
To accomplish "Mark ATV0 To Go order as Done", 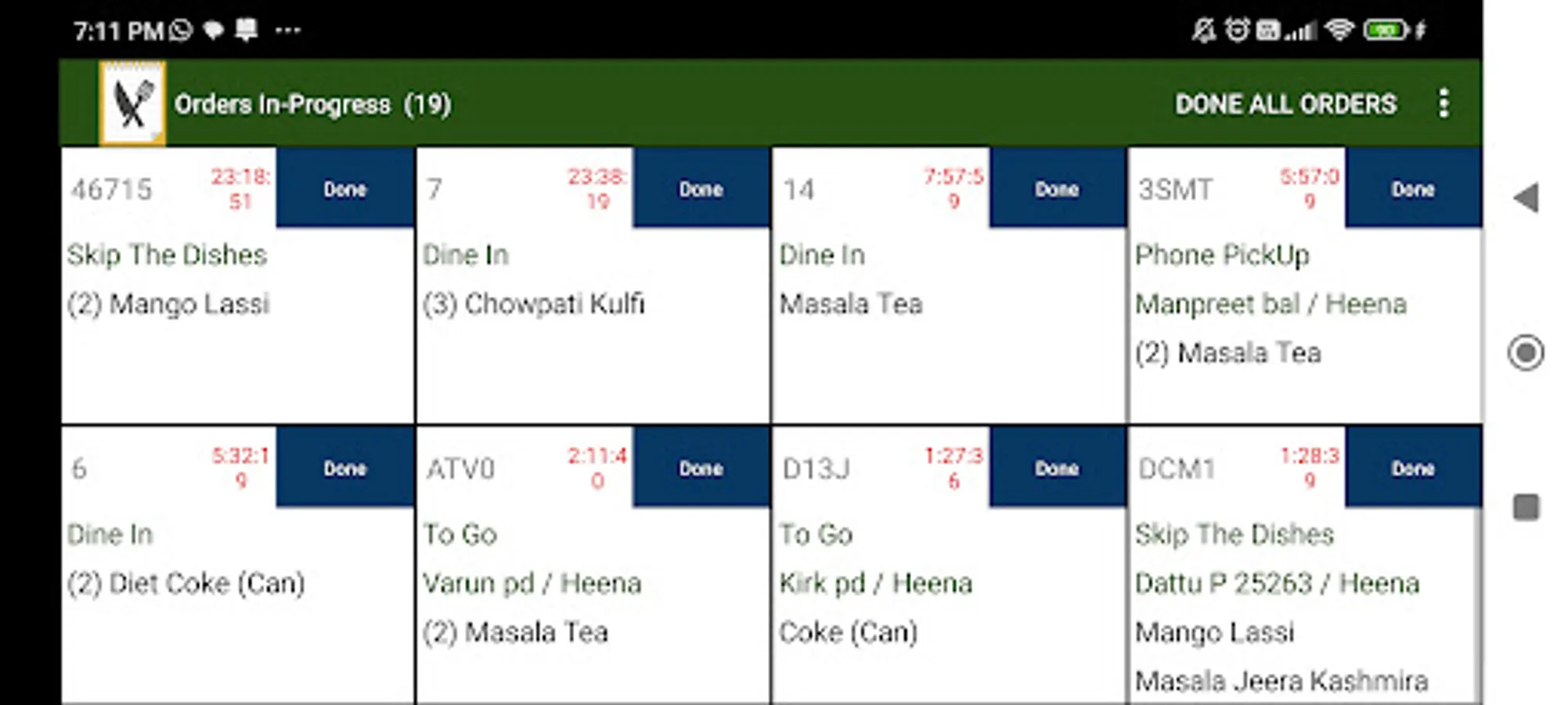I will click(701, 468).
